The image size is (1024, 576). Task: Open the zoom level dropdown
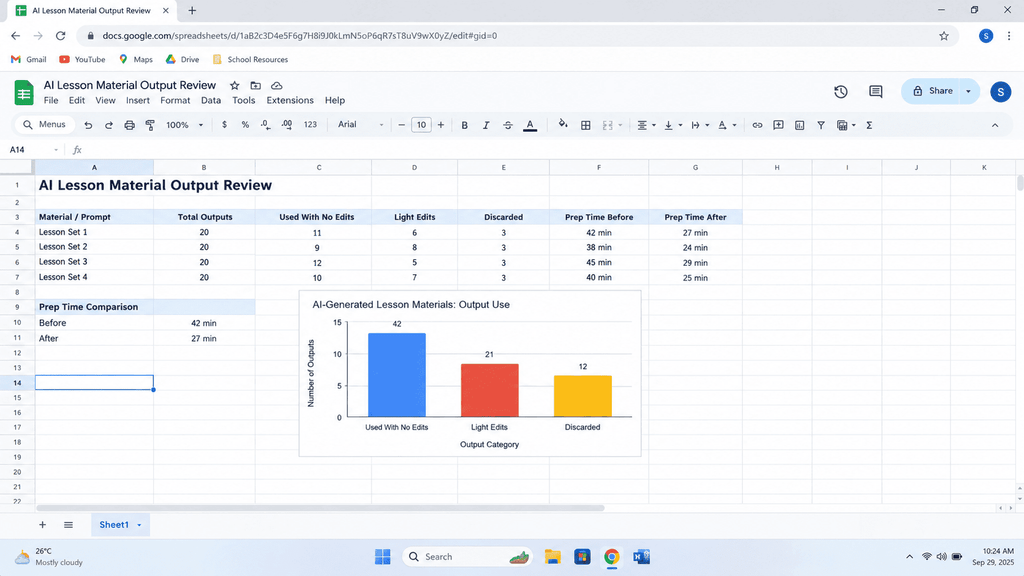point(184,125)
